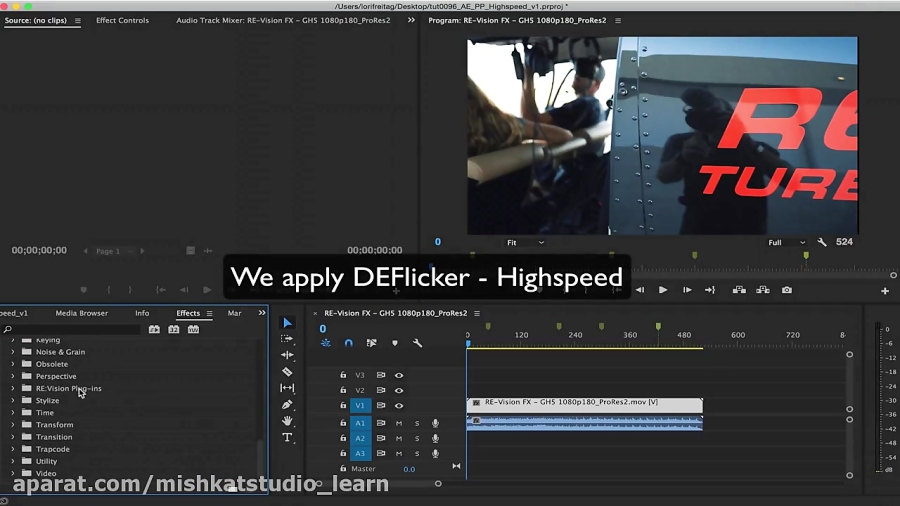Step back one frame in Program monitor

[x=639, y=290]
